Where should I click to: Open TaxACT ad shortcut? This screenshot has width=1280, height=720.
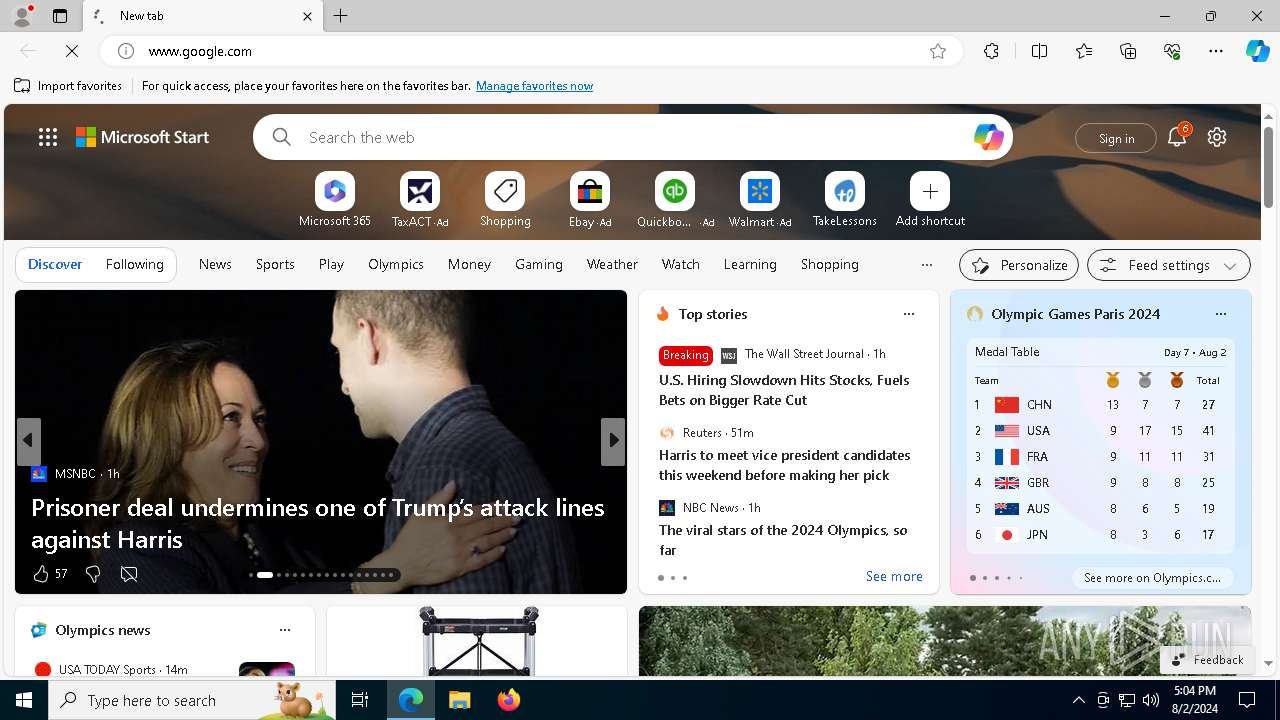click(420, 199)
